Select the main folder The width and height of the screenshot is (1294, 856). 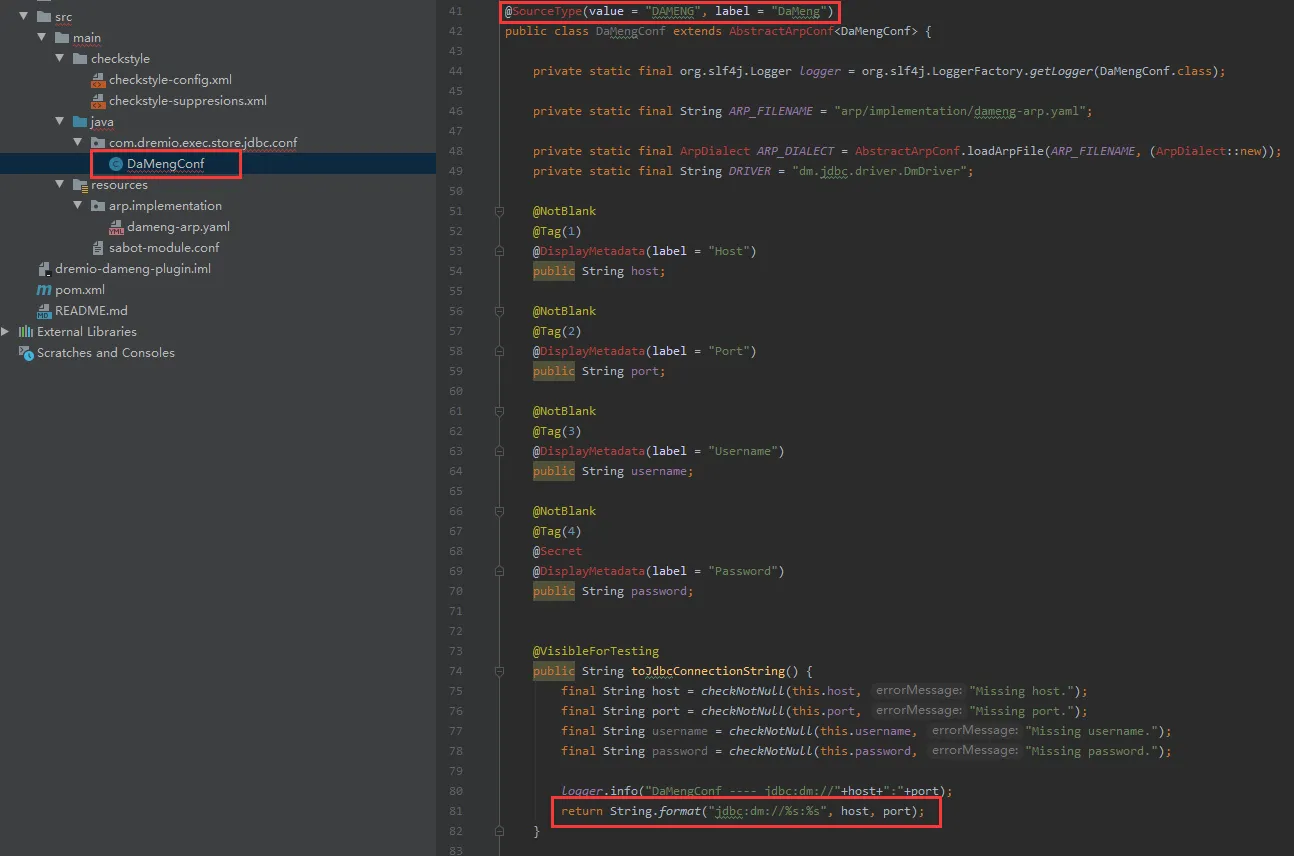pyautogui.click(x=87, y=38)
